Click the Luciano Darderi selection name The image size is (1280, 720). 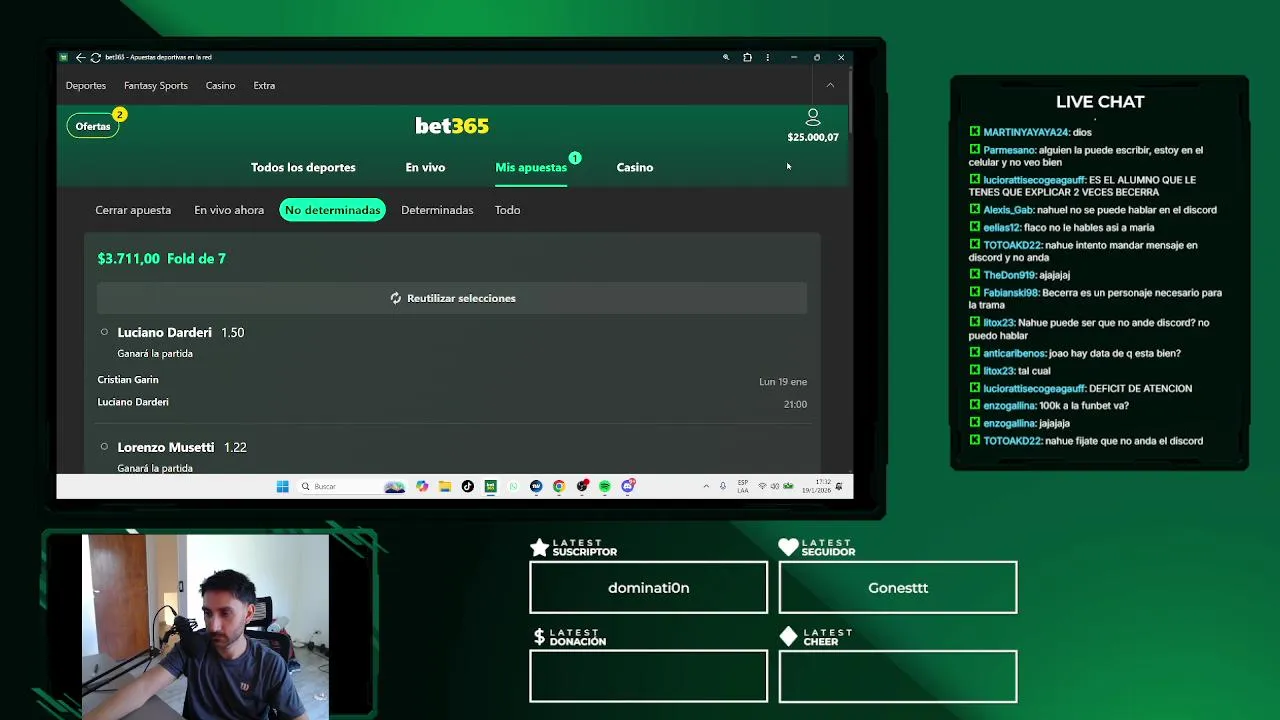(164, 332)
